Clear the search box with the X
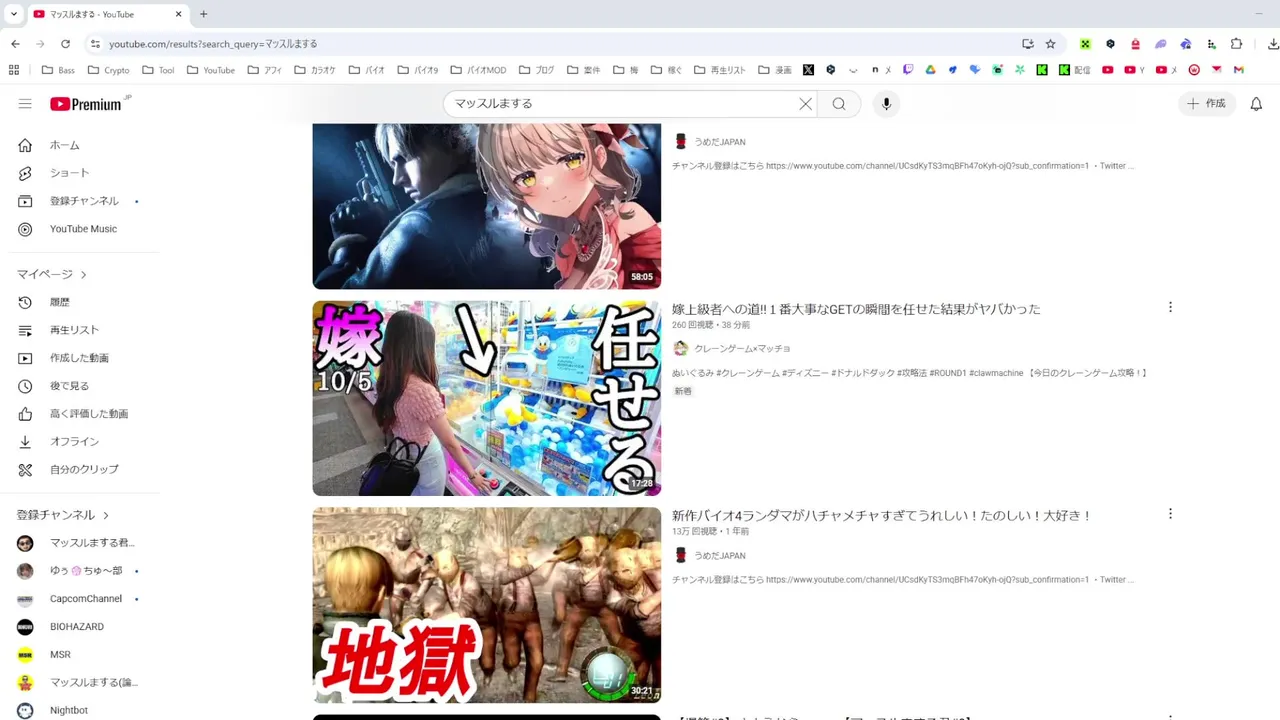This screenshot has height=720, width=1280. 805,104
